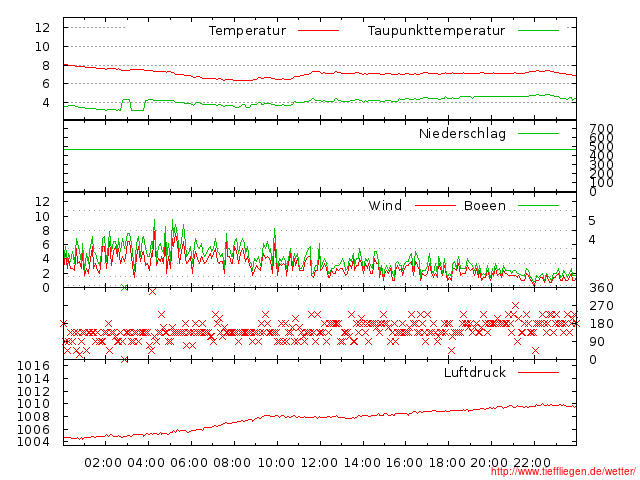Click the 1008 pressure axis value
This screenshot has width=640, height=480.
[x=33, y=417]
